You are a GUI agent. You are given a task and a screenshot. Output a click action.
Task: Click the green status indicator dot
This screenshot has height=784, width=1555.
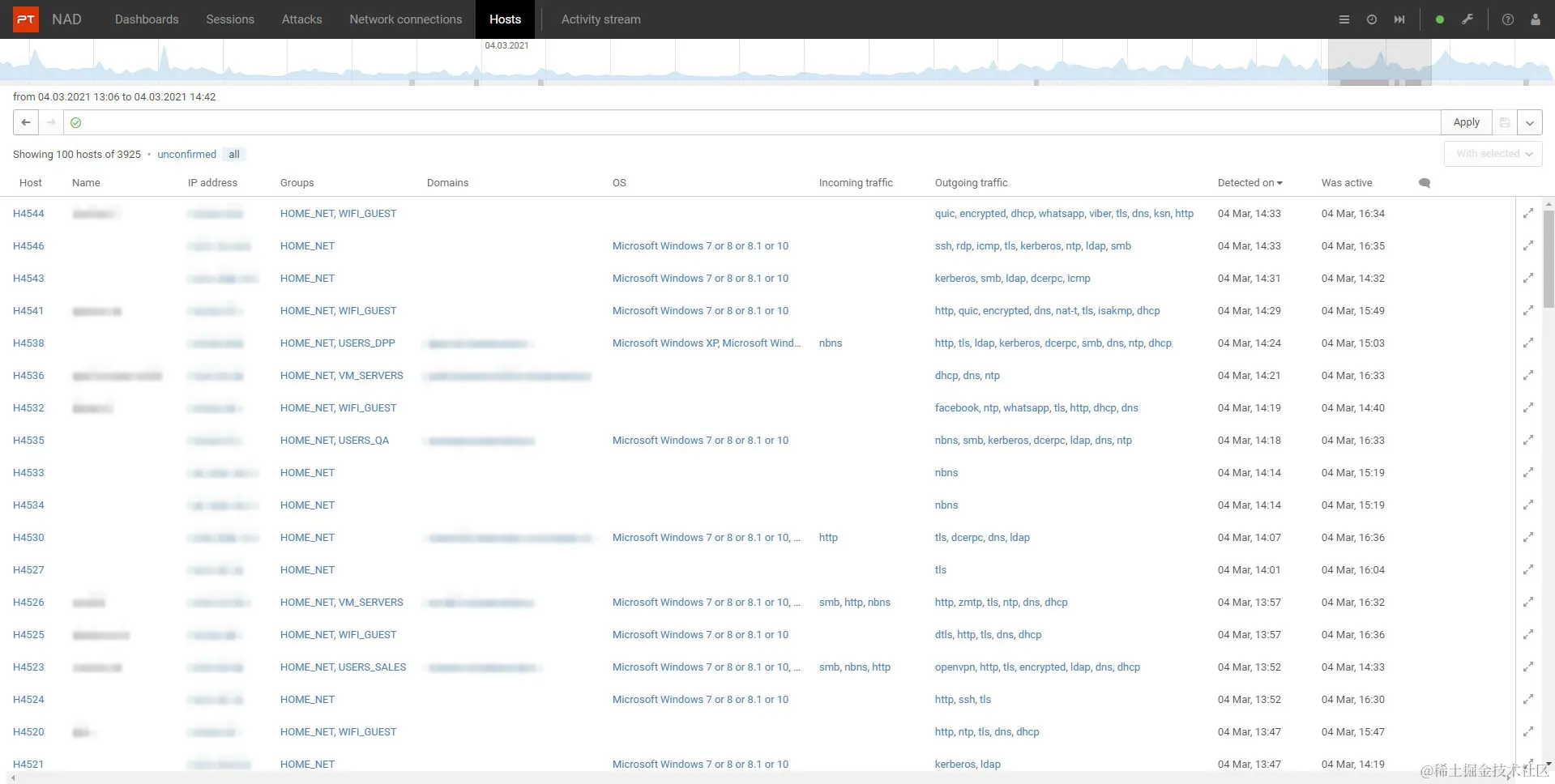click(1440, 19)
